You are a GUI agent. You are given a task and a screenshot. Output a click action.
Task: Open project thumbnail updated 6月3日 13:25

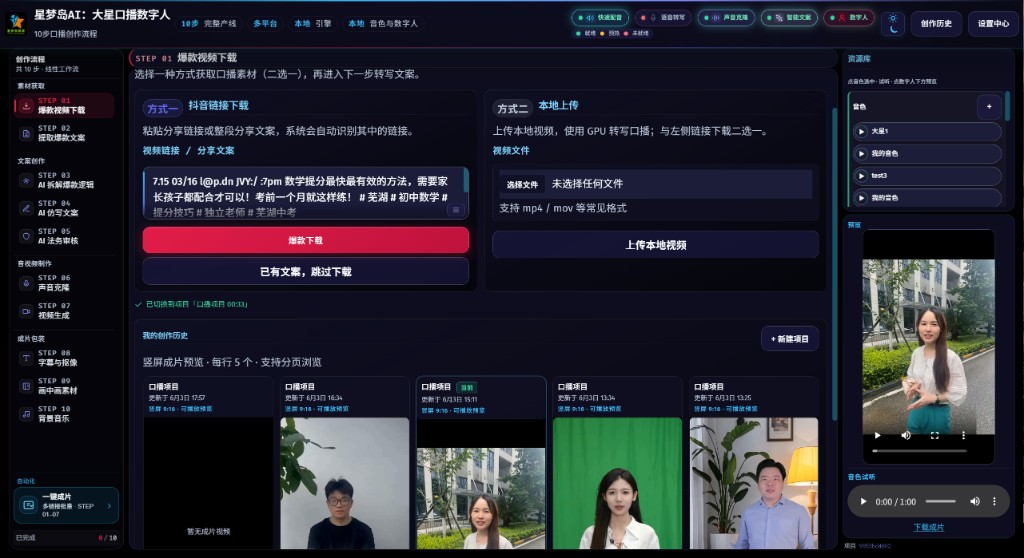[754, 484]
